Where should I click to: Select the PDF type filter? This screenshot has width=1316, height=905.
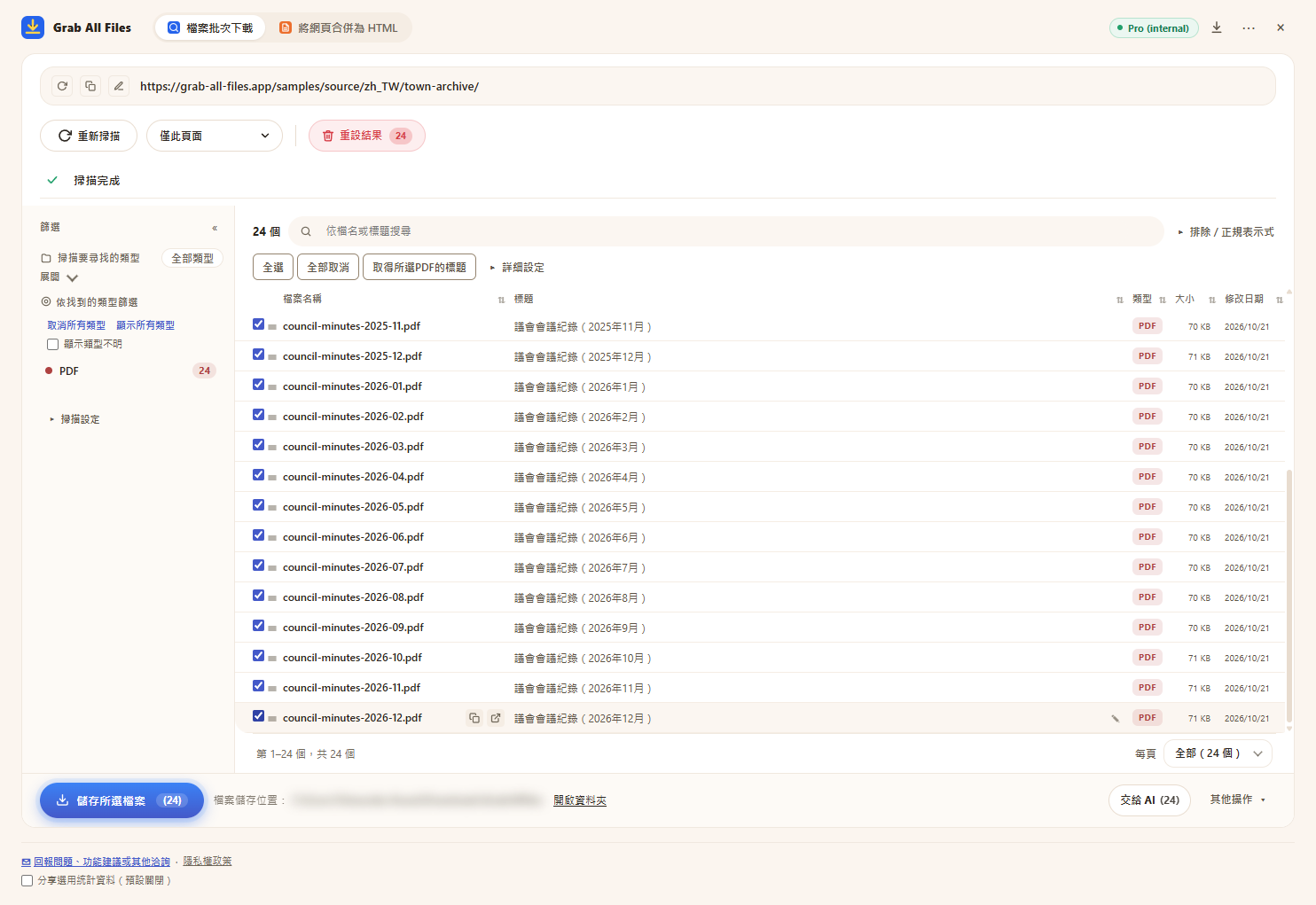[129, 371]
